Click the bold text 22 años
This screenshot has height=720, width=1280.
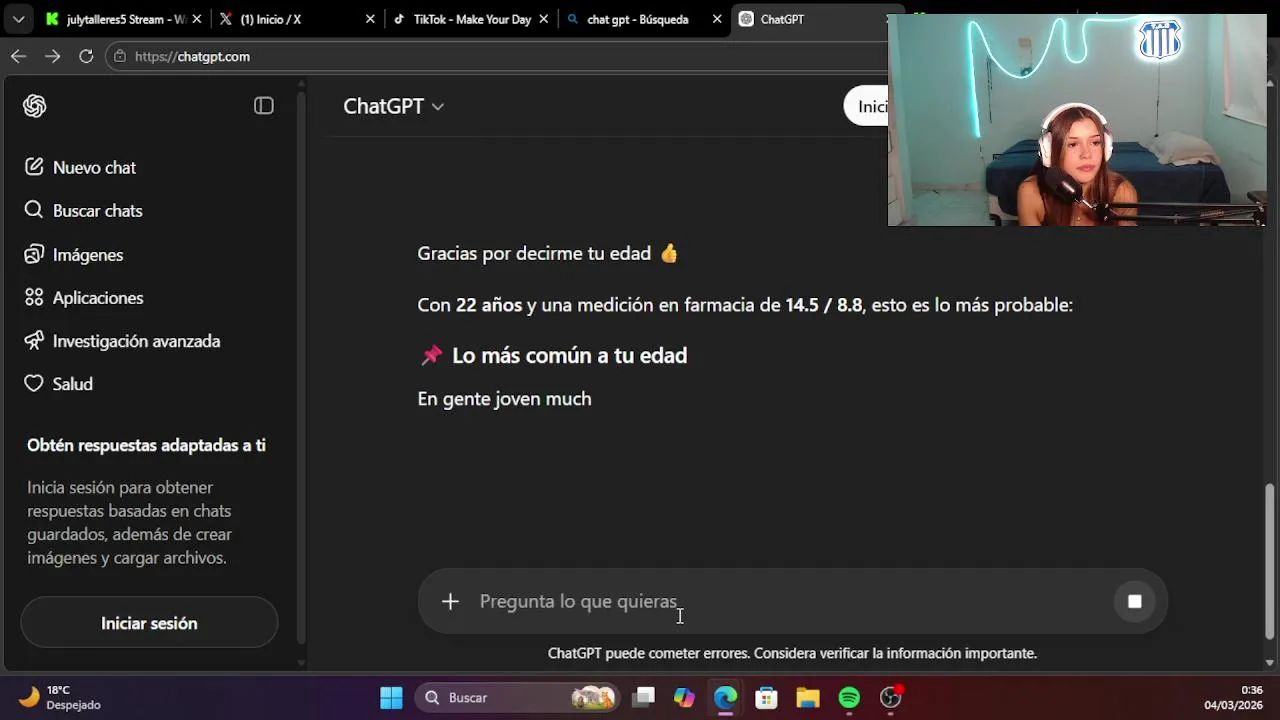489,305
